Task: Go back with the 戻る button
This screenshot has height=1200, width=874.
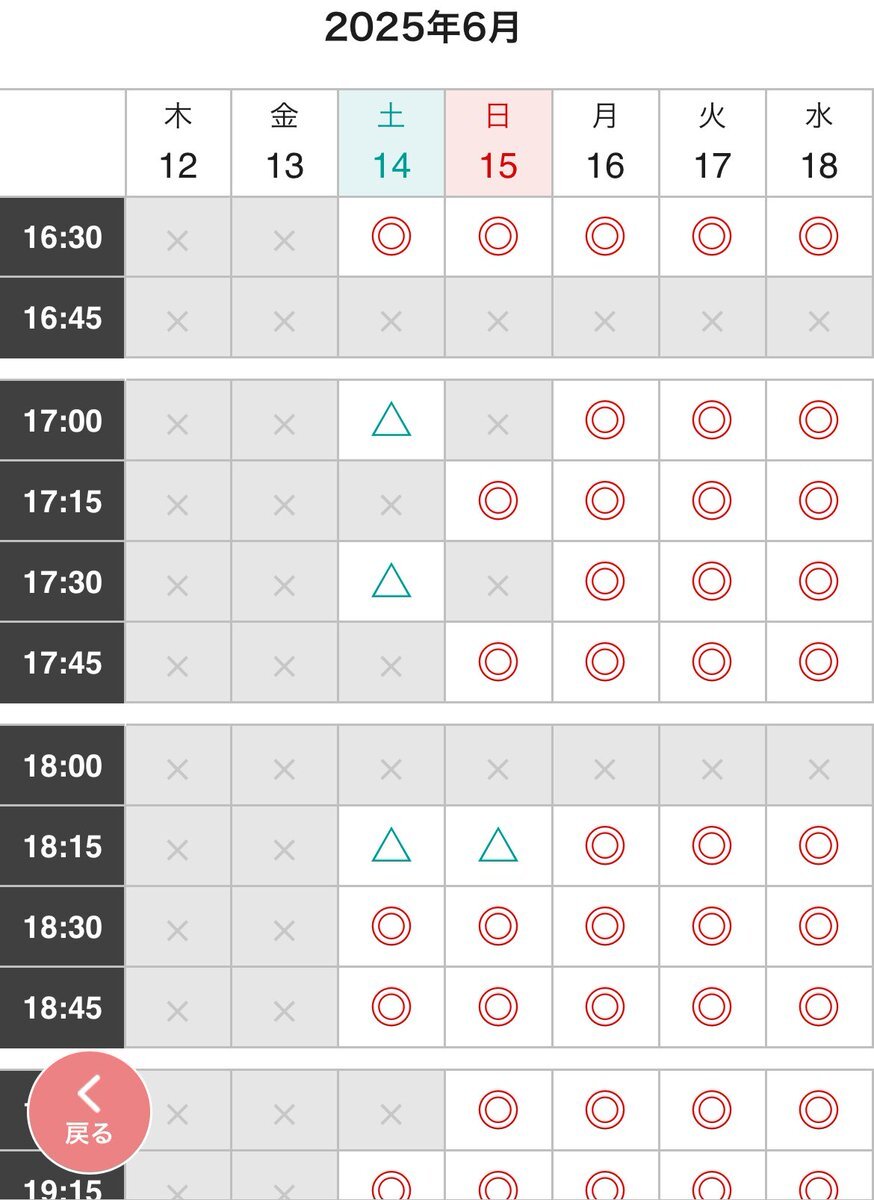Action: click(89, 1112)
